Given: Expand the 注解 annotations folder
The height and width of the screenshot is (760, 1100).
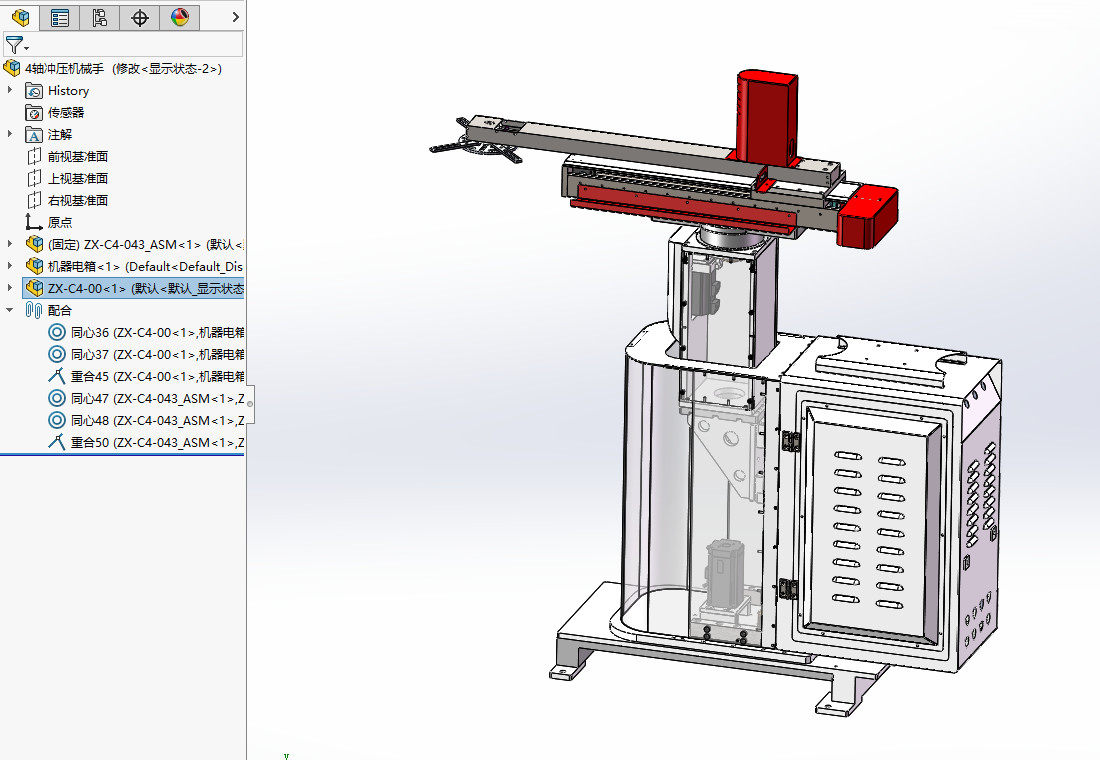Looking at the screenshot, I should [10, 133].
